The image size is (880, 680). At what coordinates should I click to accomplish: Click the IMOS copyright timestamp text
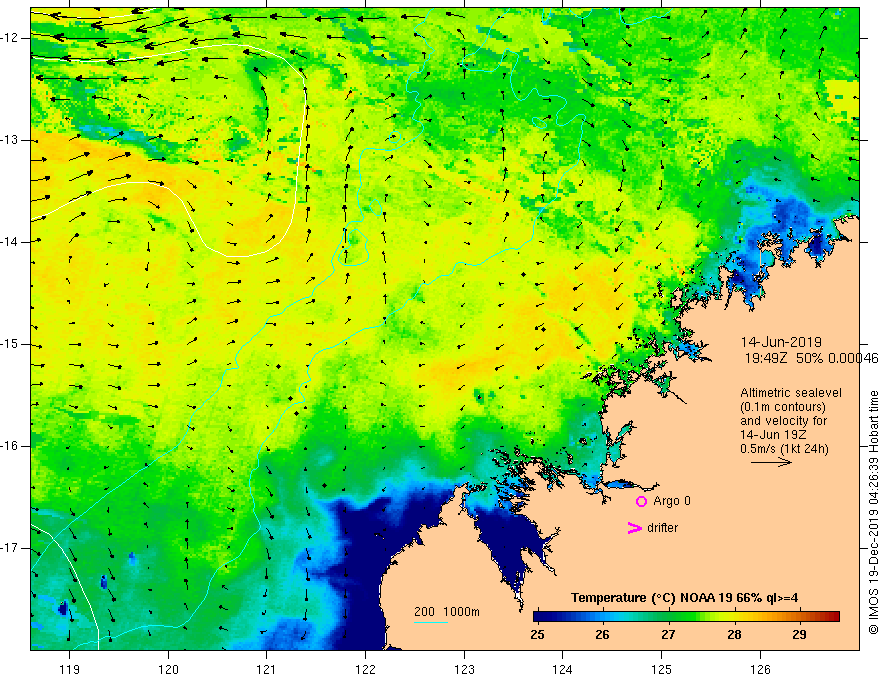tap(873, 512)
